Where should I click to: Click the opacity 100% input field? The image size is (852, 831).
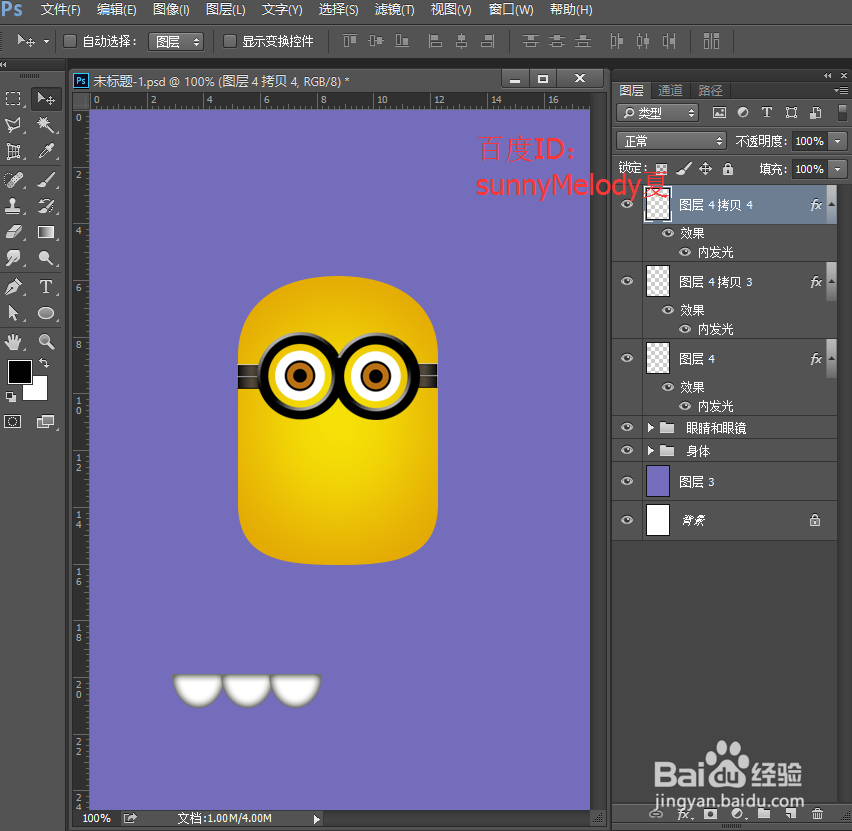[x=810, y=141]
